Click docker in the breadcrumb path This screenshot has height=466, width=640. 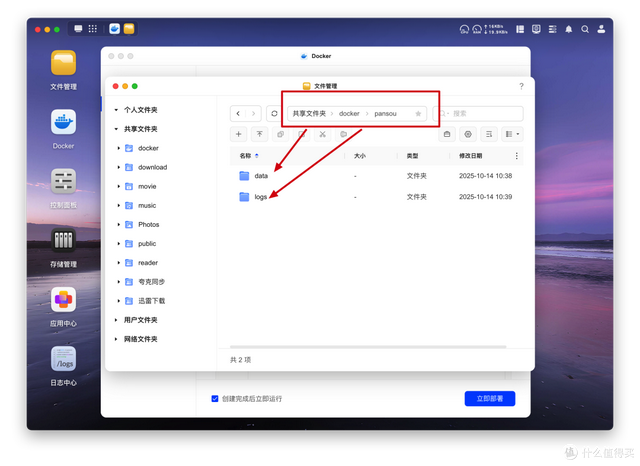(349, 113)
